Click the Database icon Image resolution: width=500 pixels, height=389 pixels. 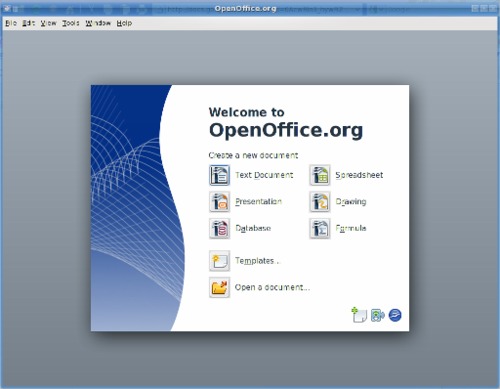click(219, 228)
